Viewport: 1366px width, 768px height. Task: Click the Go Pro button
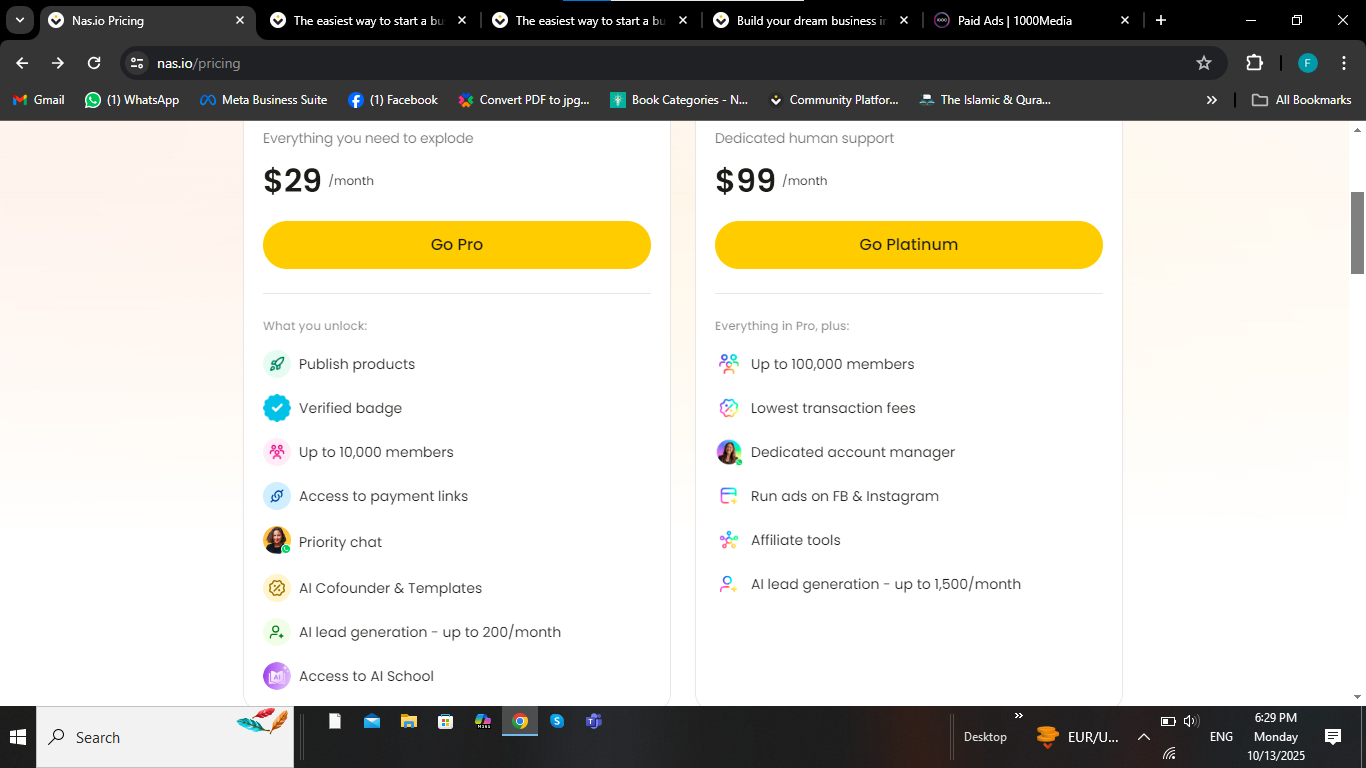coord(456,244)
